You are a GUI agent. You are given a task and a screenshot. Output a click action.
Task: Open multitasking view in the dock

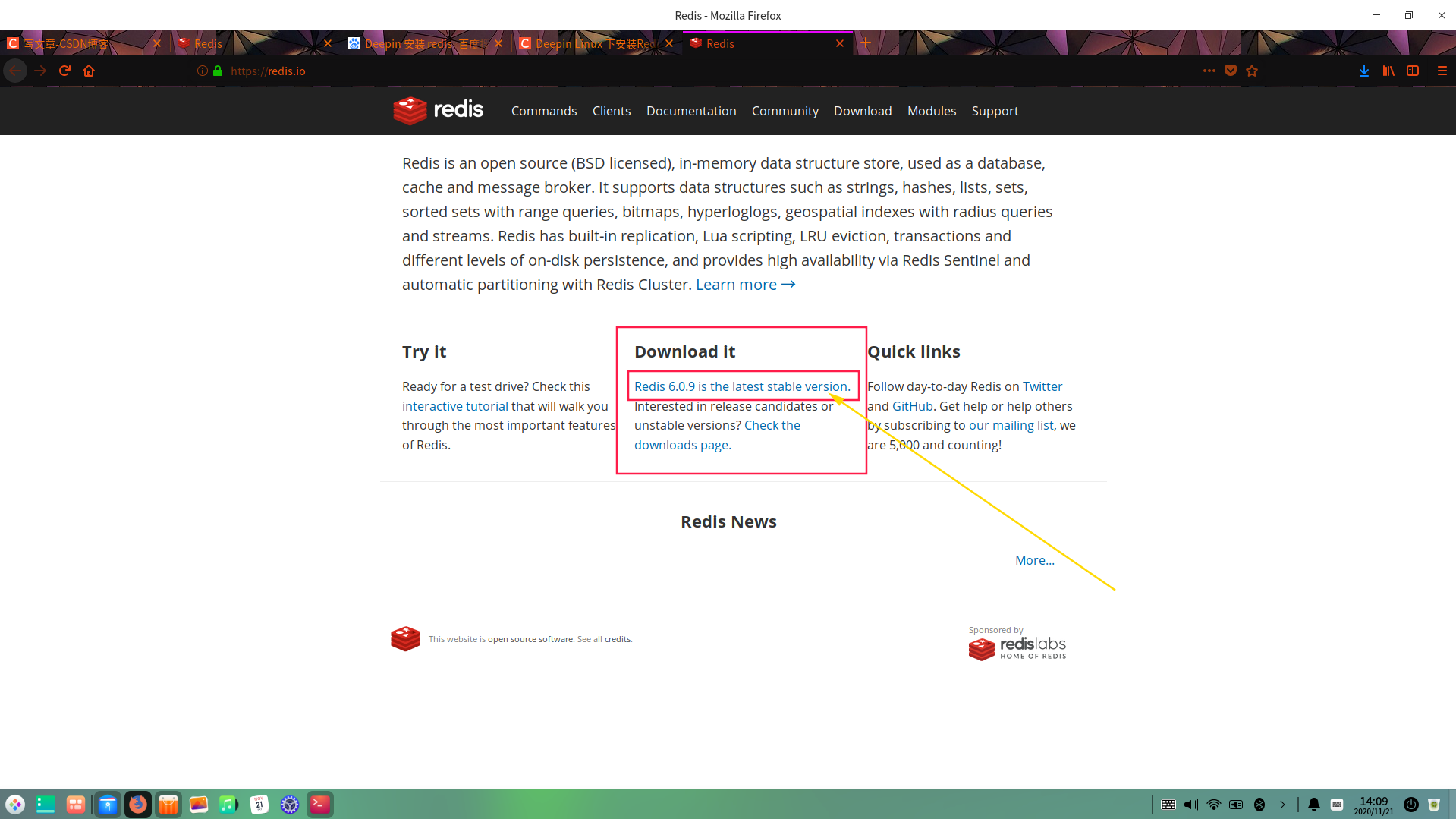[x=76, y=805]
